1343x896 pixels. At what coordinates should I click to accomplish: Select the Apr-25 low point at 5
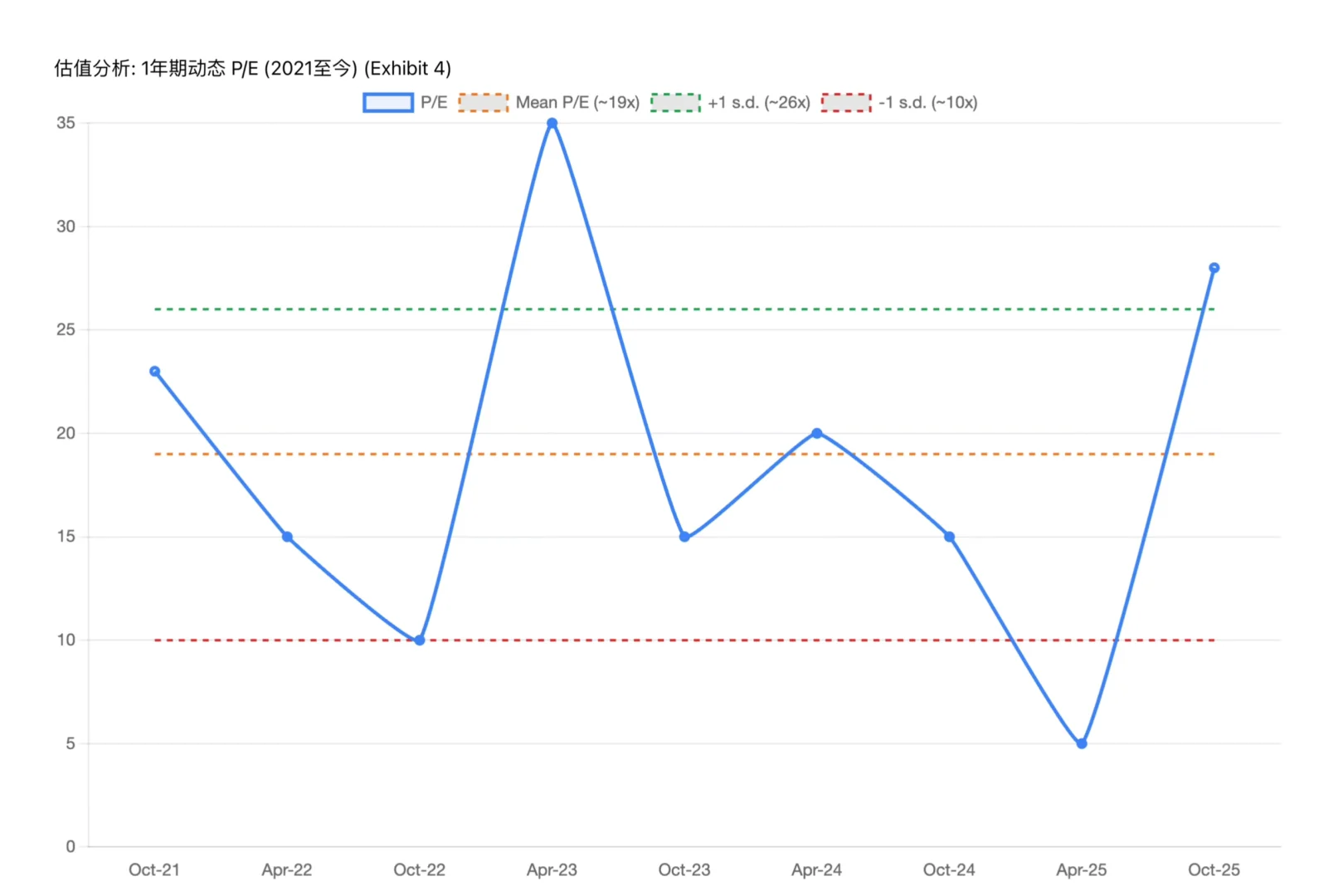coord(1082,743)
